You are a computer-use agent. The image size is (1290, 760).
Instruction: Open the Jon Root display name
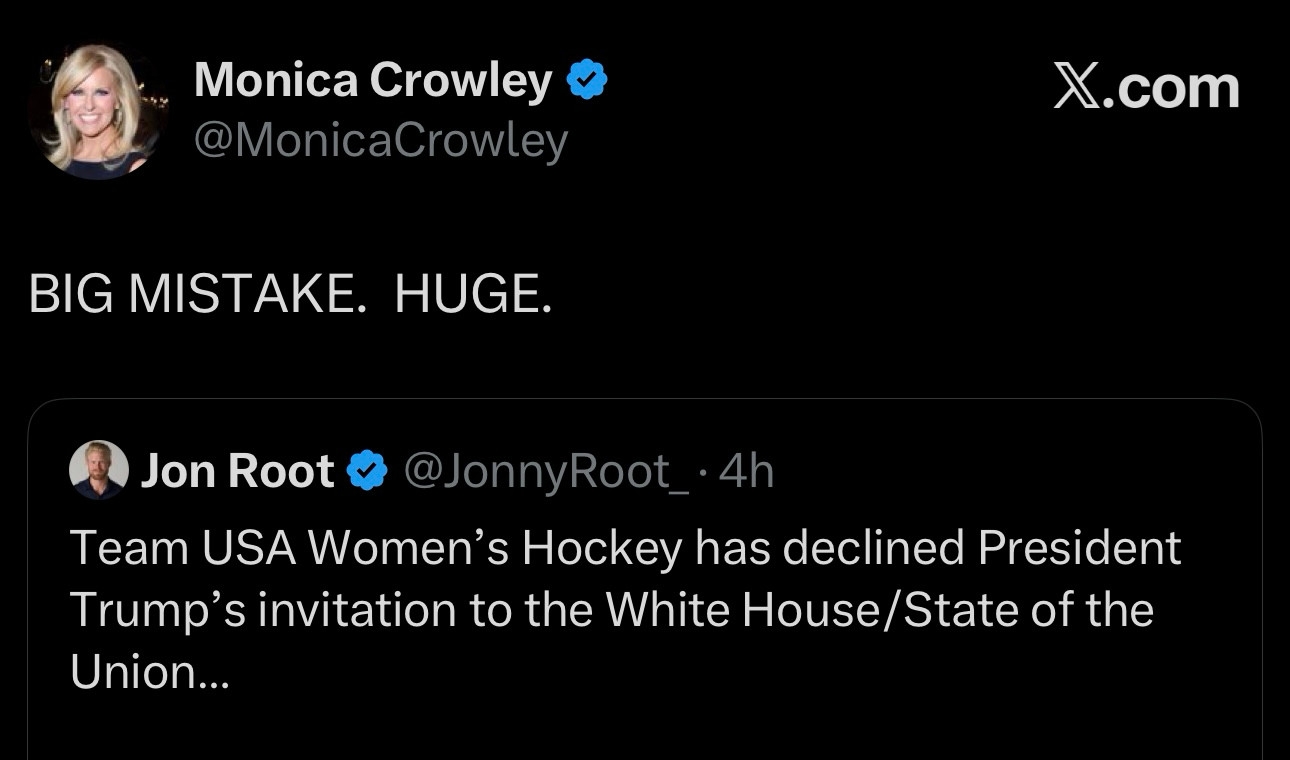(237, 471)
